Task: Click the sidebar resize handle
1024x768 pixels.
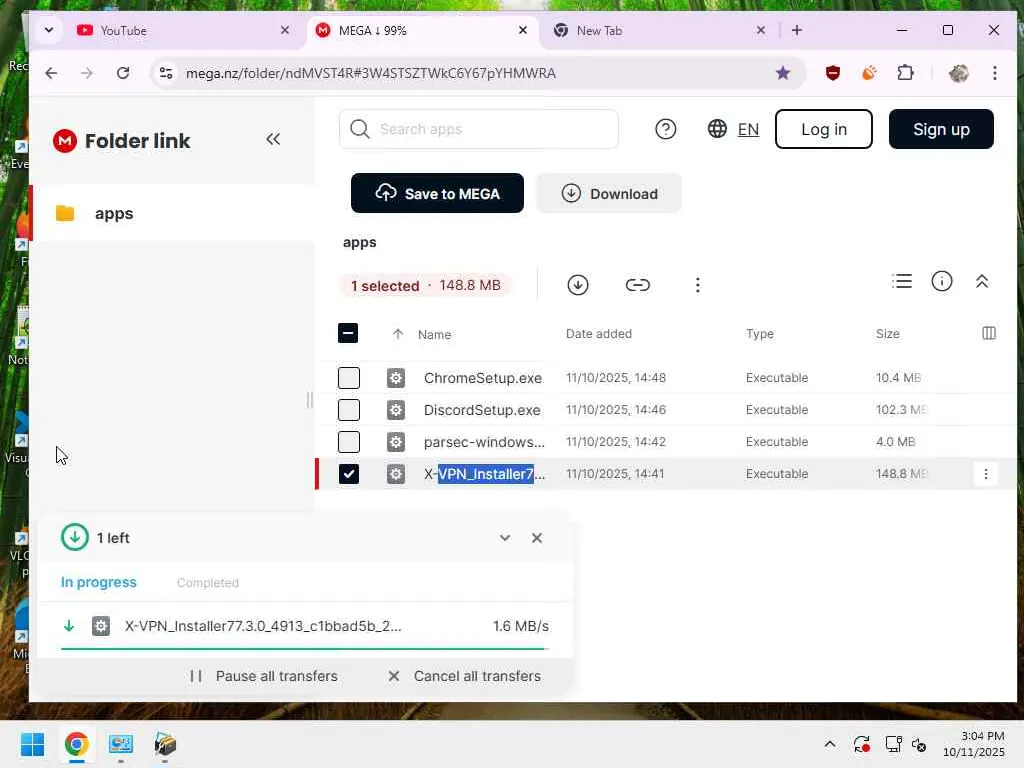Action: (310, 400)
